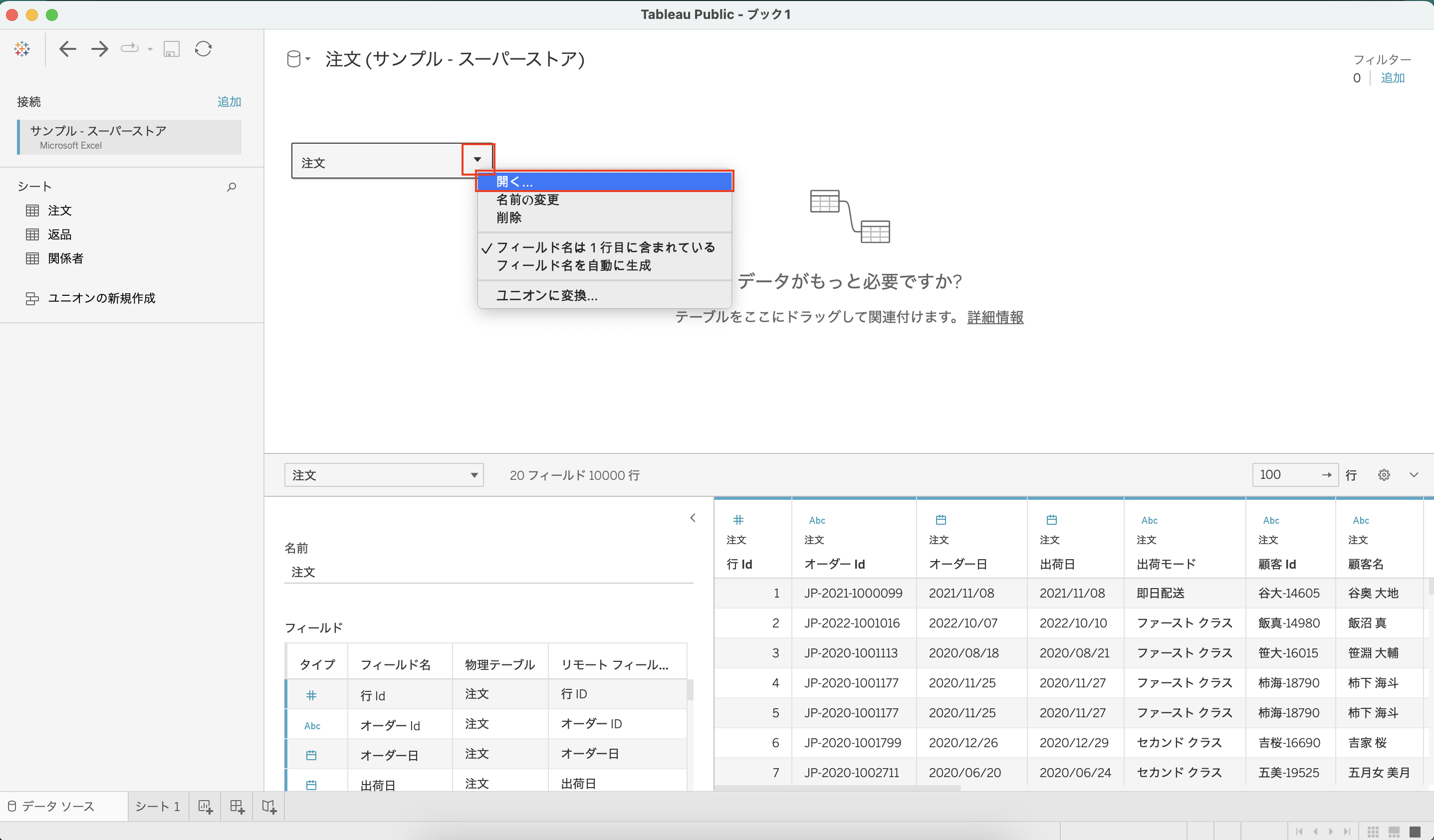Screen dimensions: 1434x840
Task: Expand the sort chevron beside the gear
Action: tap(1415, 474)
